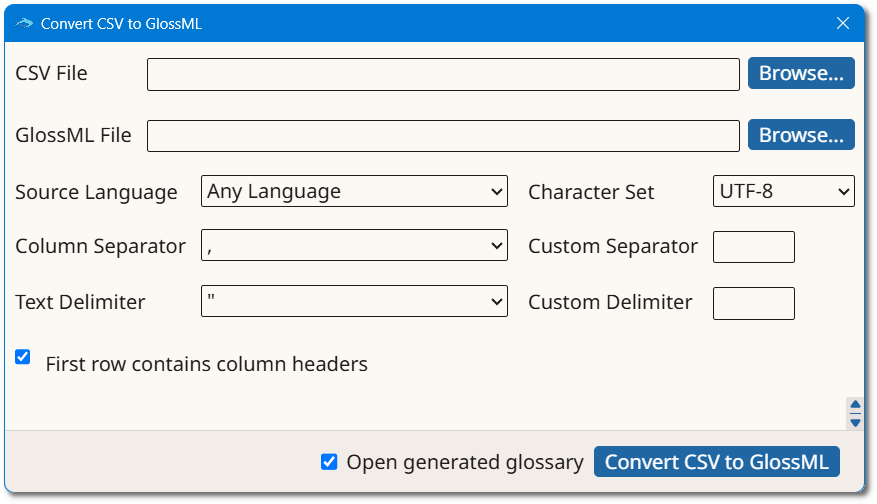This screenshot has height=504, width=877.
Task: Browse for the GlossML File
Action: pyautogui.click(x=801, y=135)
